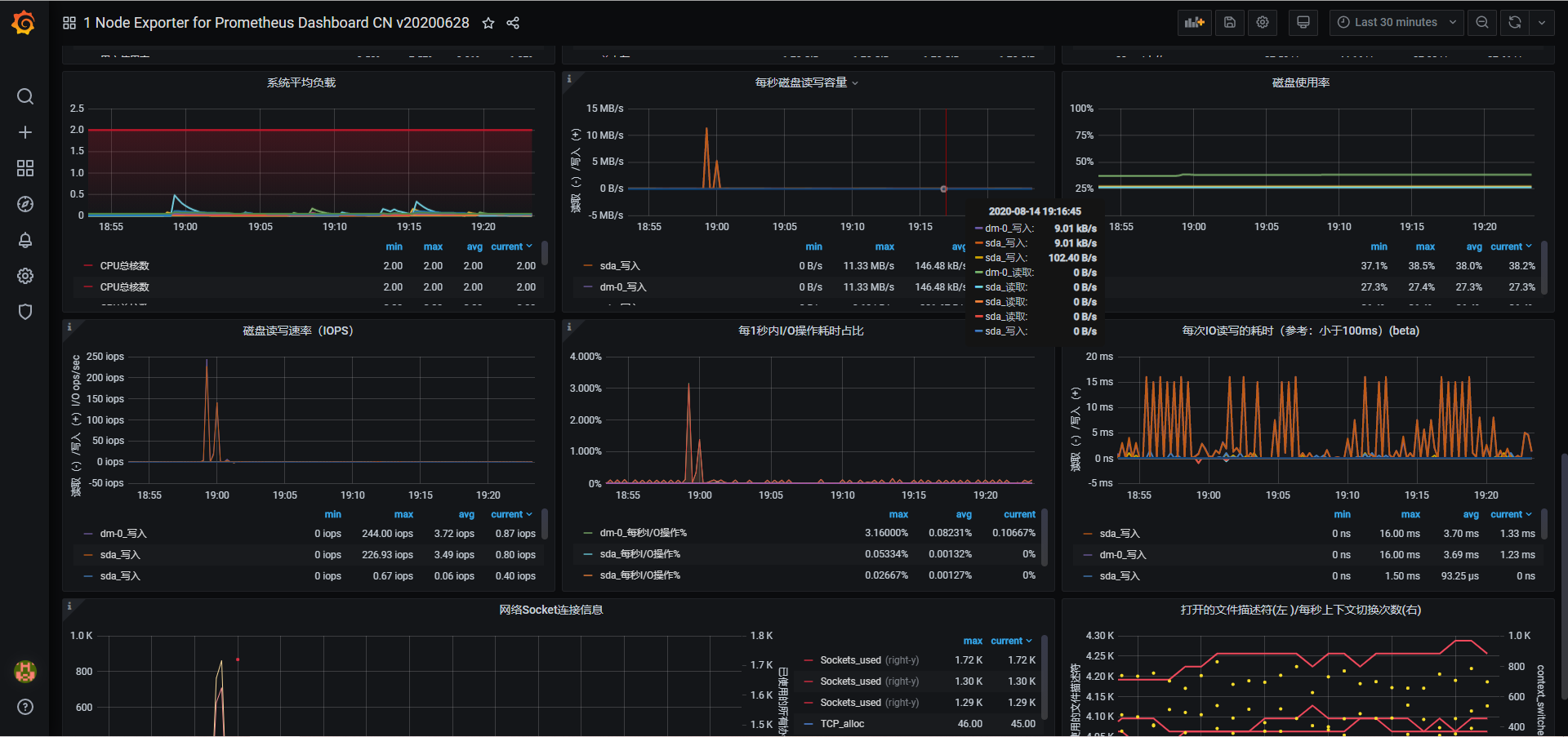This screenshot has width=1568, height=737.
Task: Toggle dm-0_写入 series in IO耗时 legend
Action: coord(1123,555)
